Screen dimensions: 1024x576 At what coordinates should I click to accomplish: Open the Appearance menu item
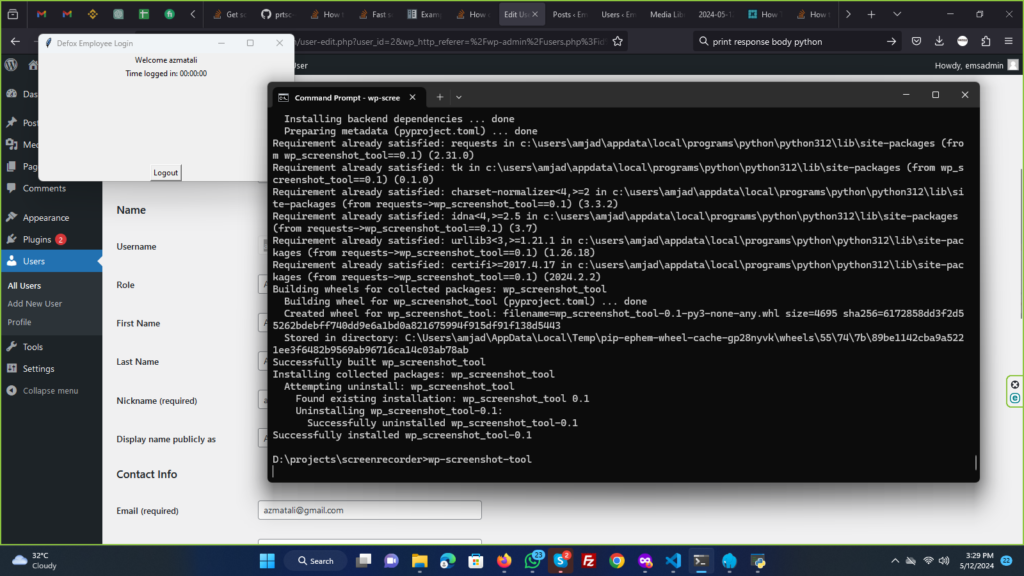point(45,218)
